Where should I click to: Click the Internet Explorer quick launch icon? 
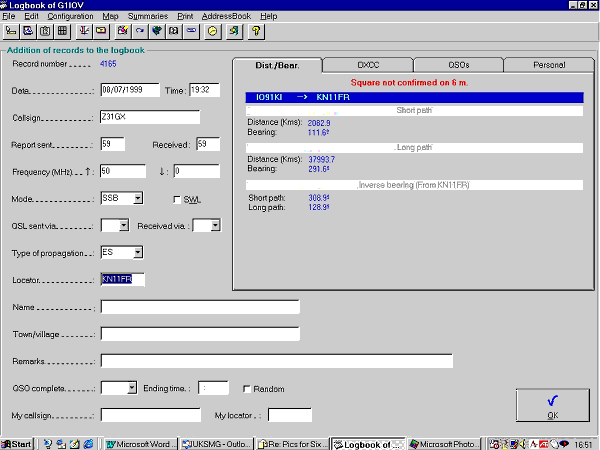tap(88, 444)
